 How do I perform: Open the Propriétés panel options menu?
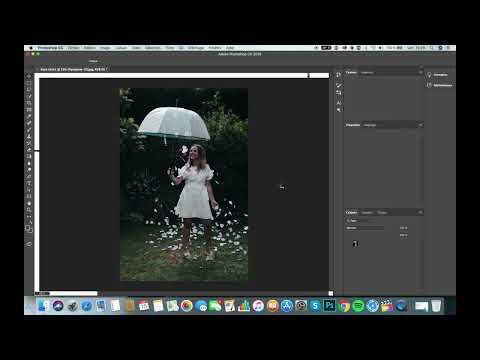pos(420,125)
